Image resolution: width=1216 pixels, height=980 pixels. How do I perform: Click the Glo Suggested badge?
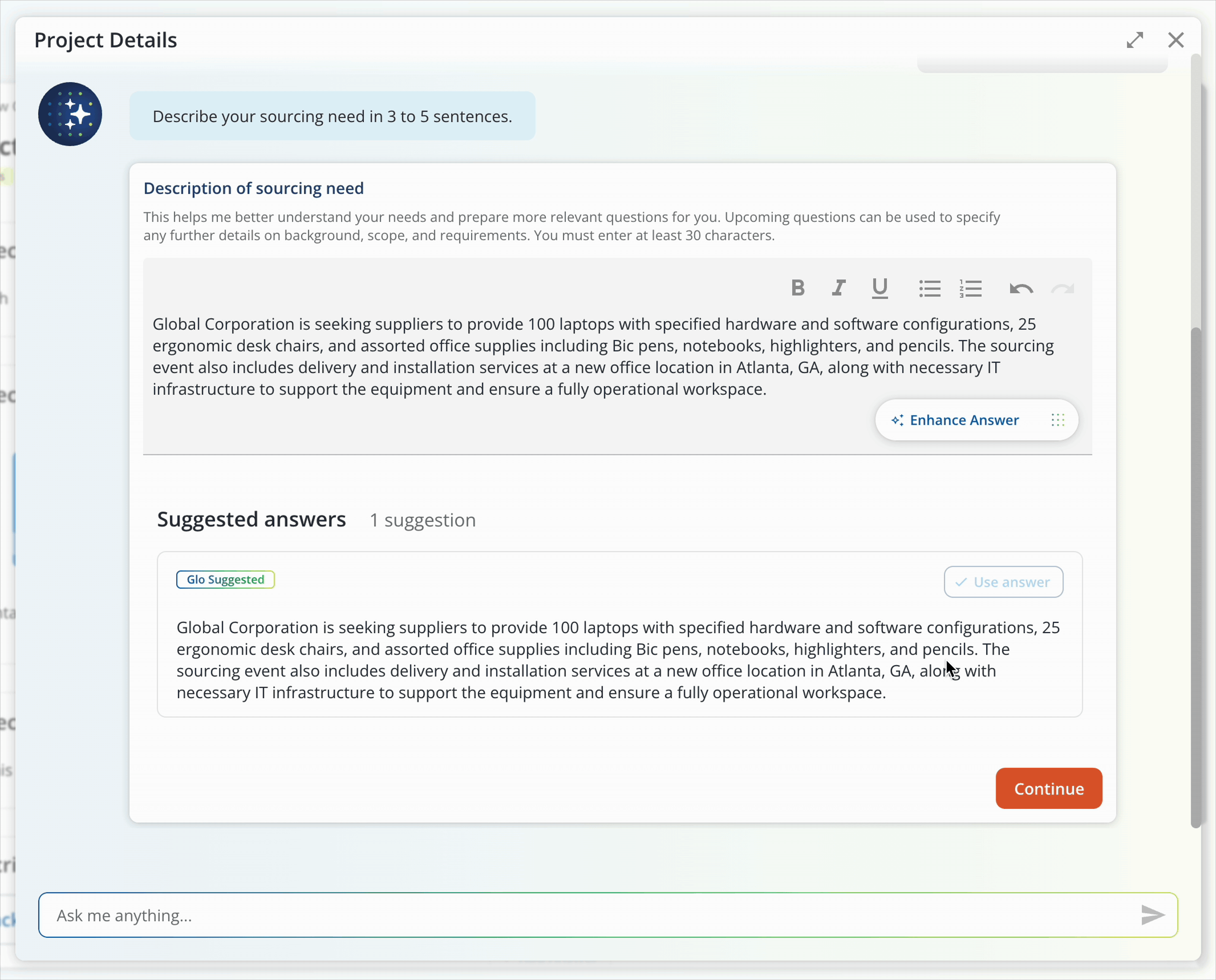[x=225, y=579]
